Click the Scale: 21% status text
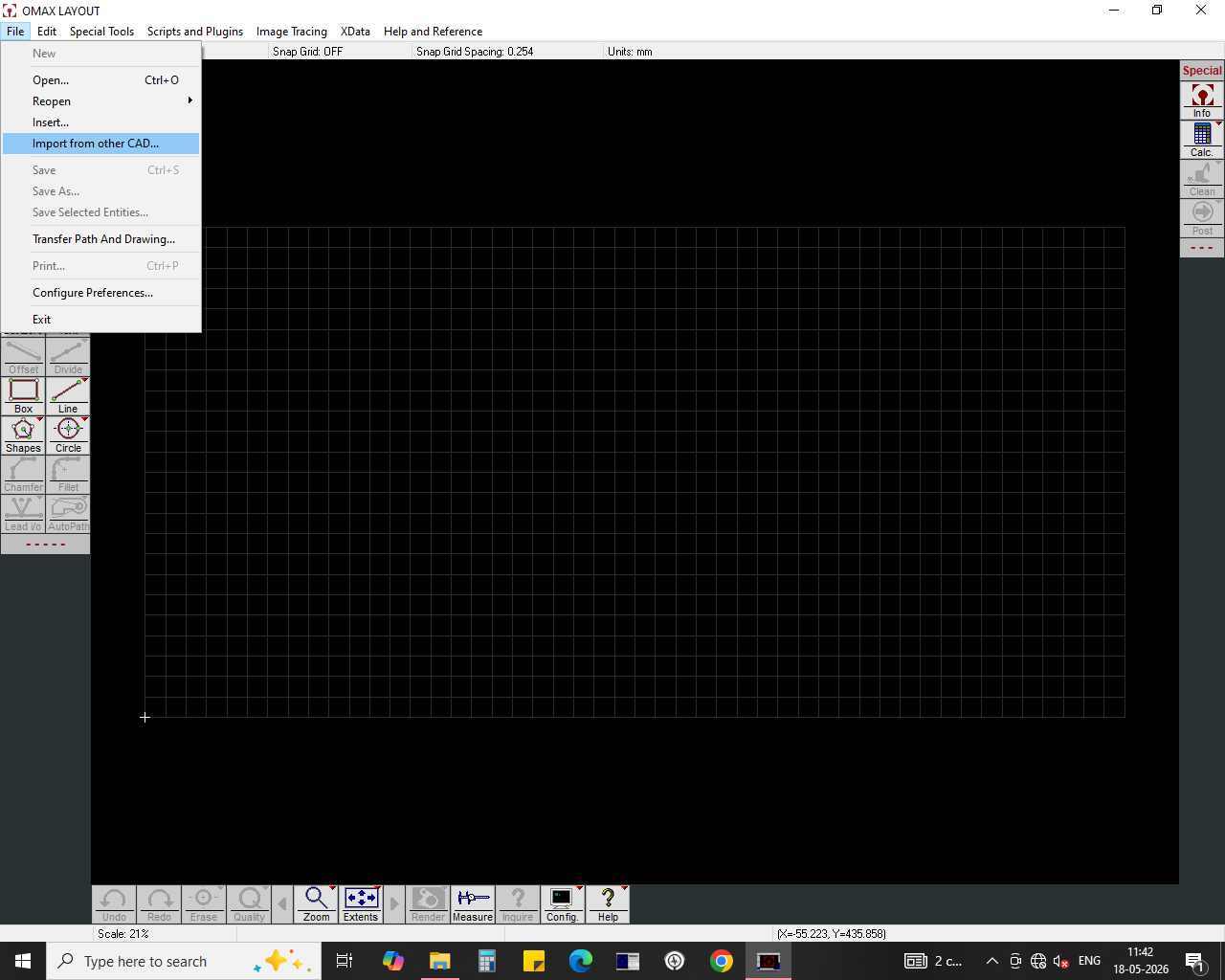The image size is (1225, 980). click(122, 933)
